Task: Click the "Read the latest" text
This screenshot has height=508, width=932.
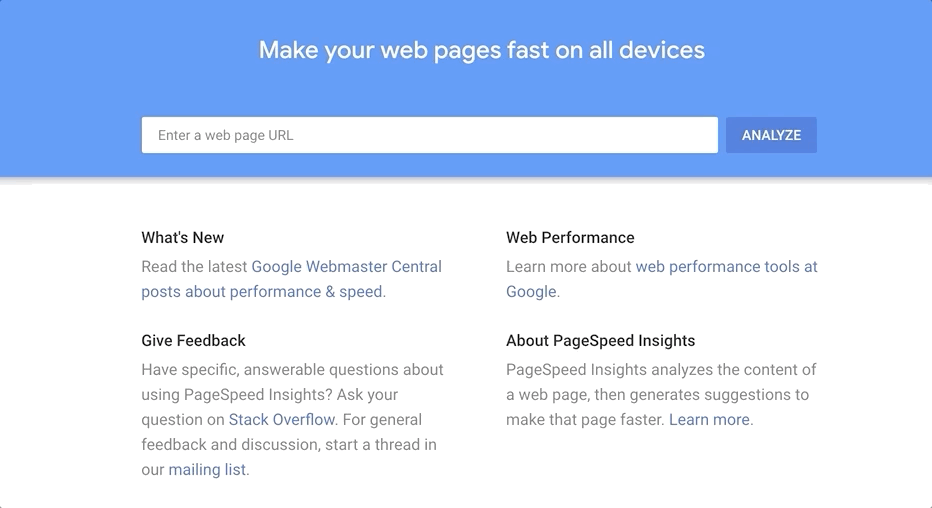Action: [x=195, y=267]
